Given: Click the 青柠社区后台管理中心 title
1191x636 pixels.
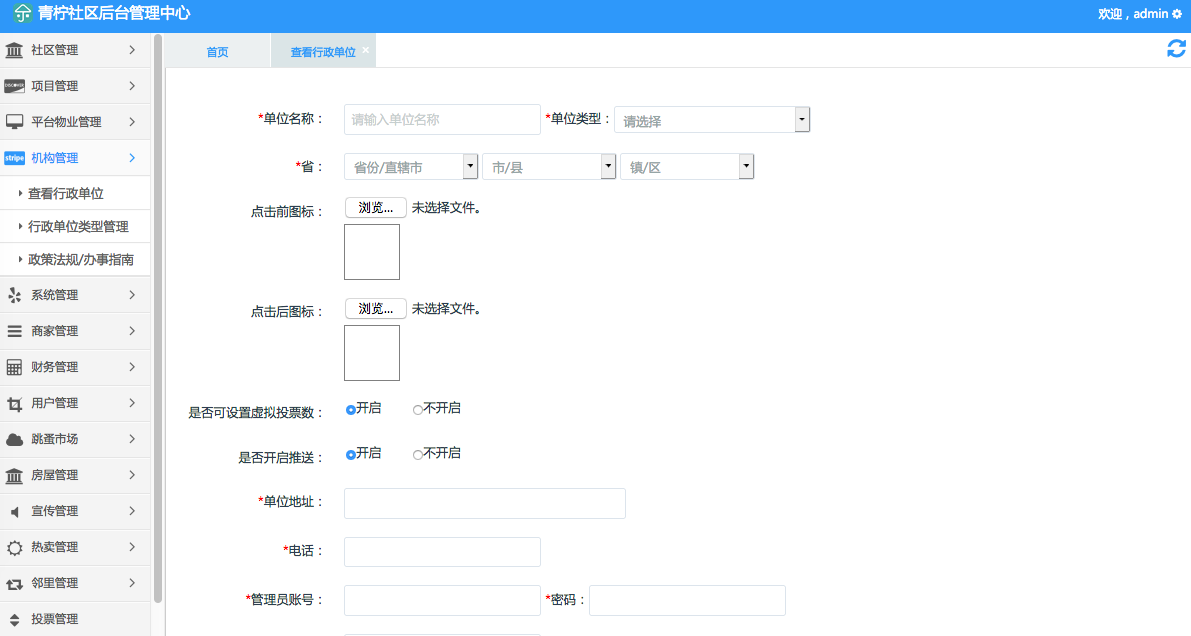Looking at the screenshot, I should [x=114, y=14].
